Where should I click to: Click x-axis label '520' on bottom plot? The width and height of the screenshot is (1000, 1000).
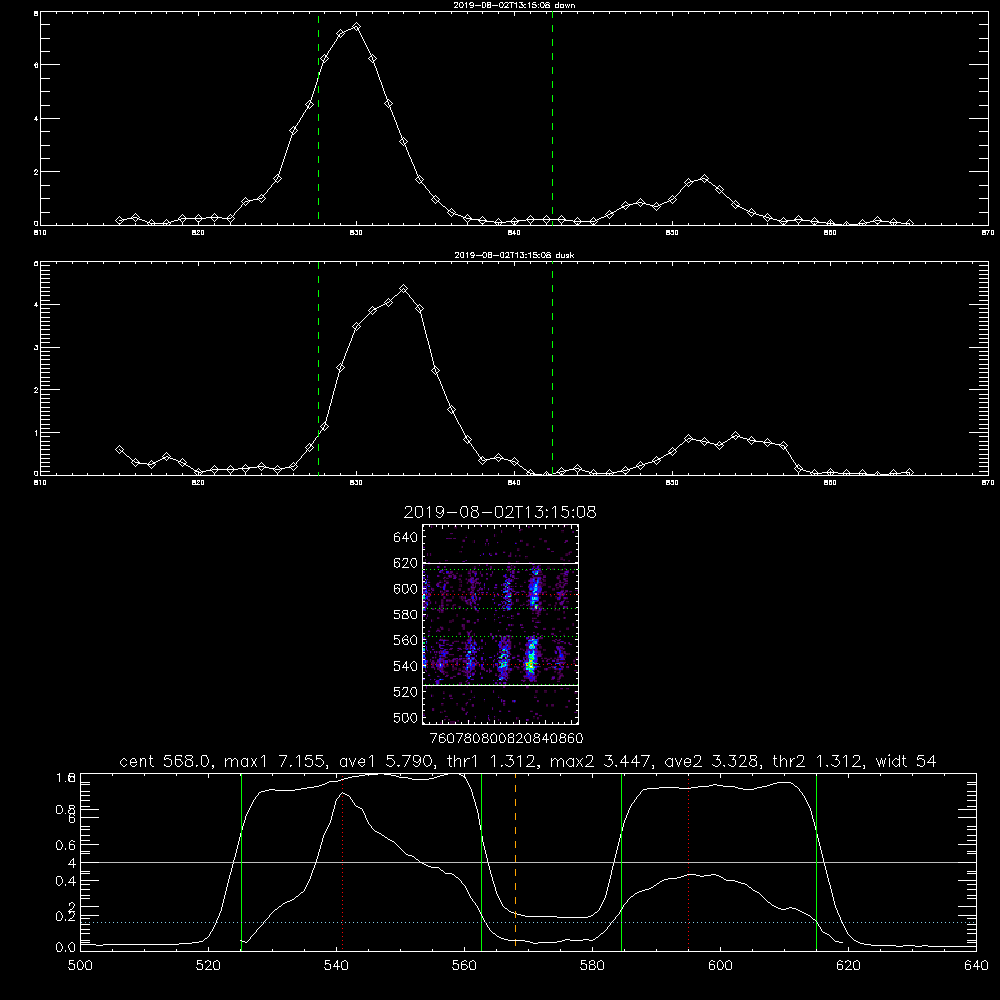pyautogui.click(x=208, y=966)
